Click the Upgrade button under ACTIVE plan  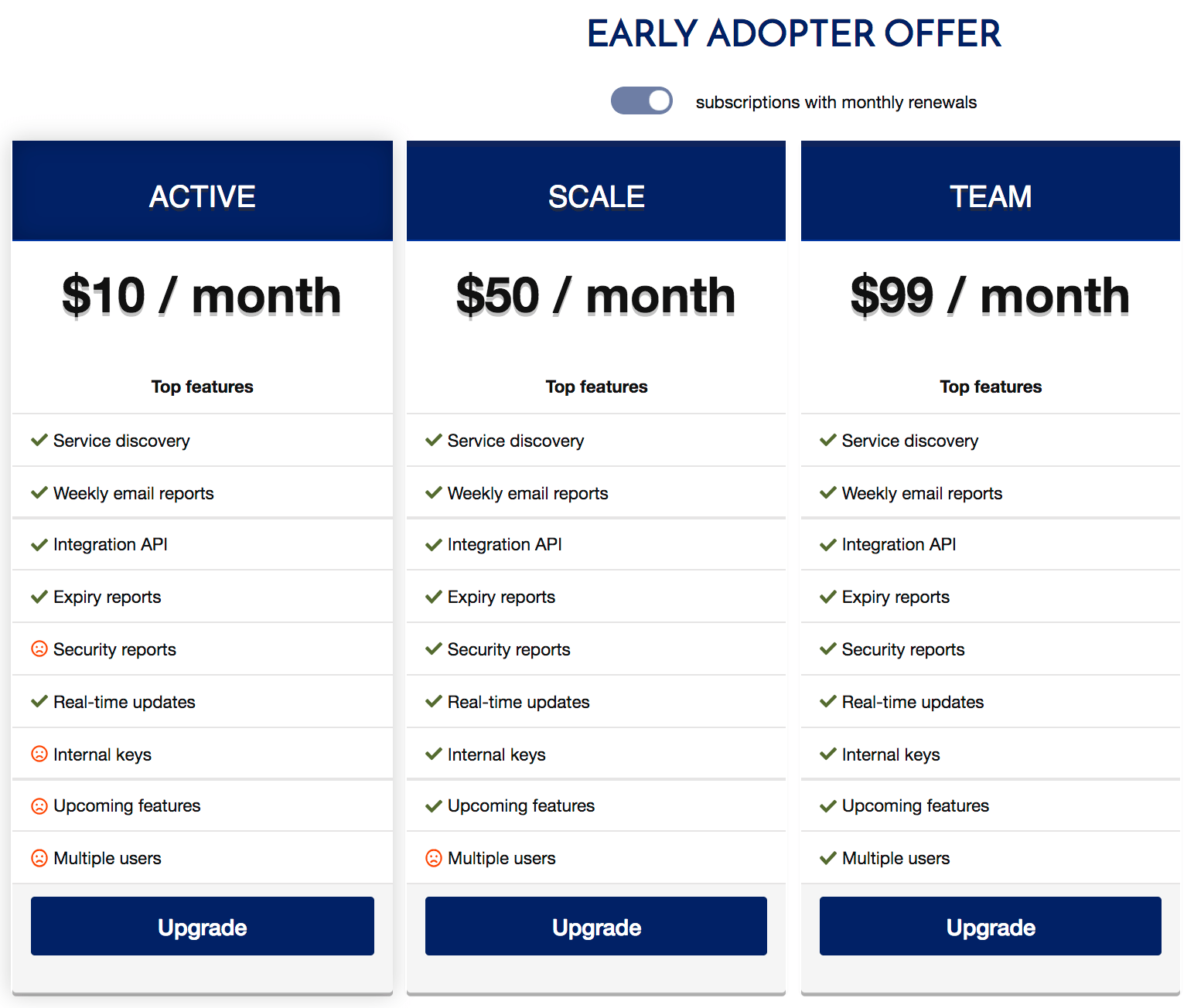203,926
